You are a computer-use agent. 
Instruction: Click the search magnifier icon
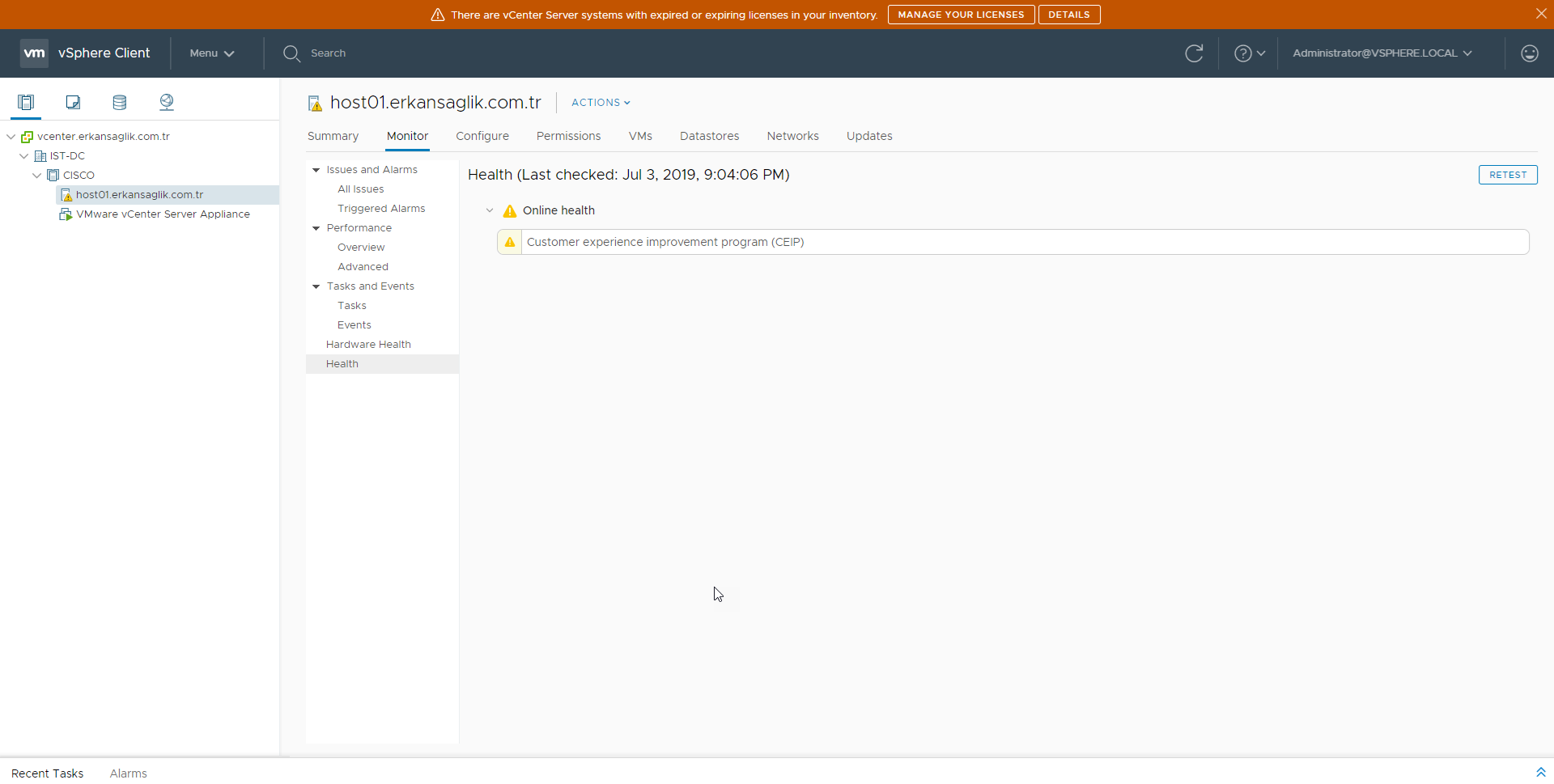[x=291, y=53]
